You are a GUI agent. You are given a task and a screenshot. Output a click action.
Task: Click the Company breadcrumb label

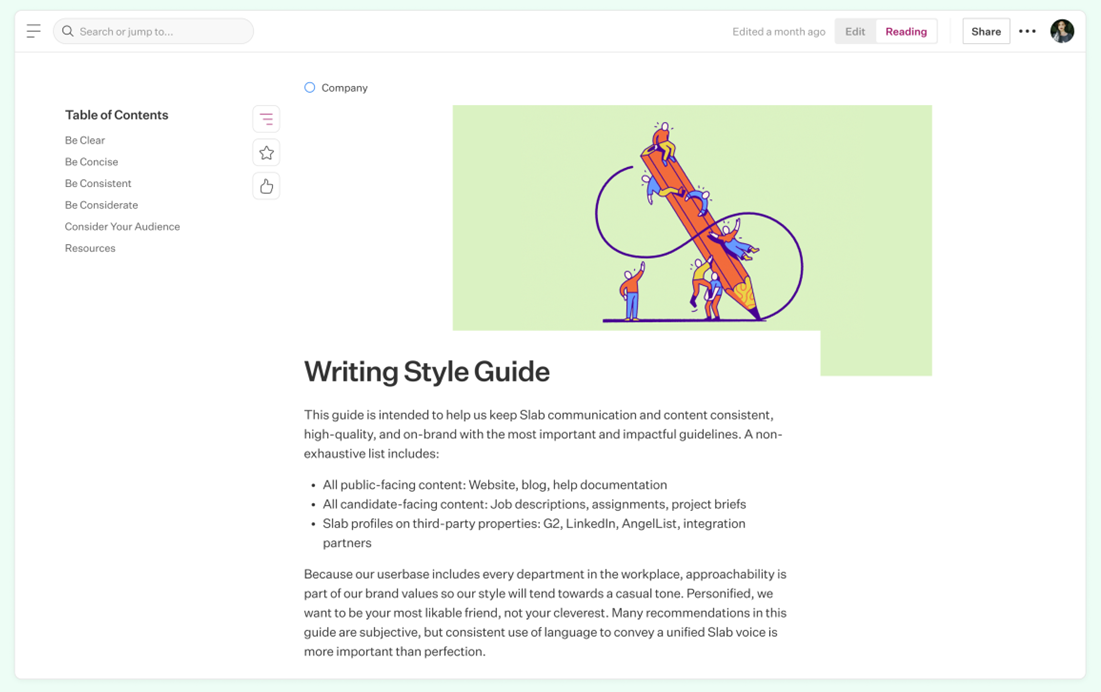click(344, 87)
